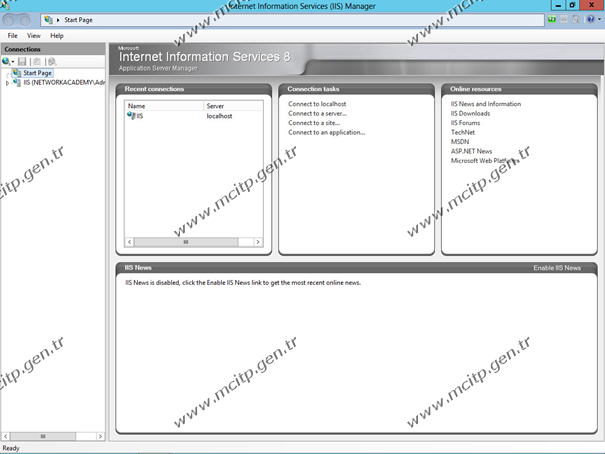This screenshot has height=454, width=605.
Task: Open the Microsoft Web Platform link
Action: point(485,160)
